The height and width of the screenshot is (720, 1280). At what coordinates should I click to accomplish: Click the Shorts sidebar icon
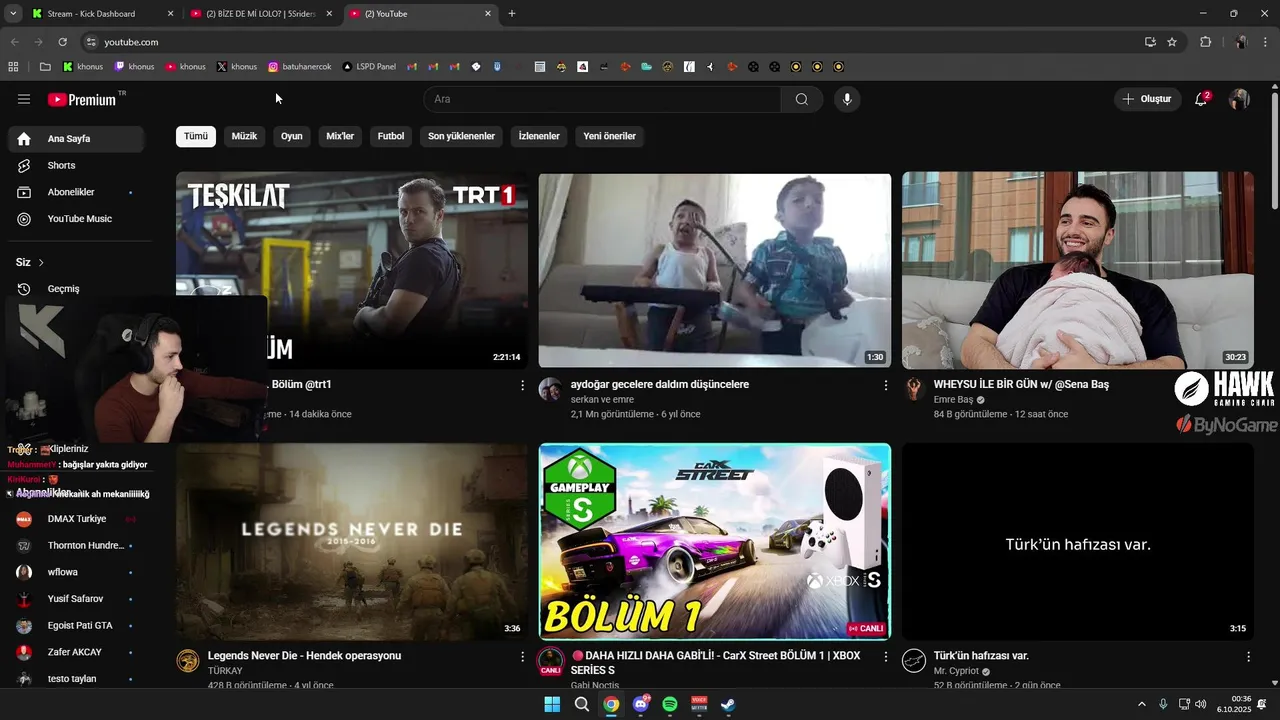pyautogui.click(x=24, y=165)
